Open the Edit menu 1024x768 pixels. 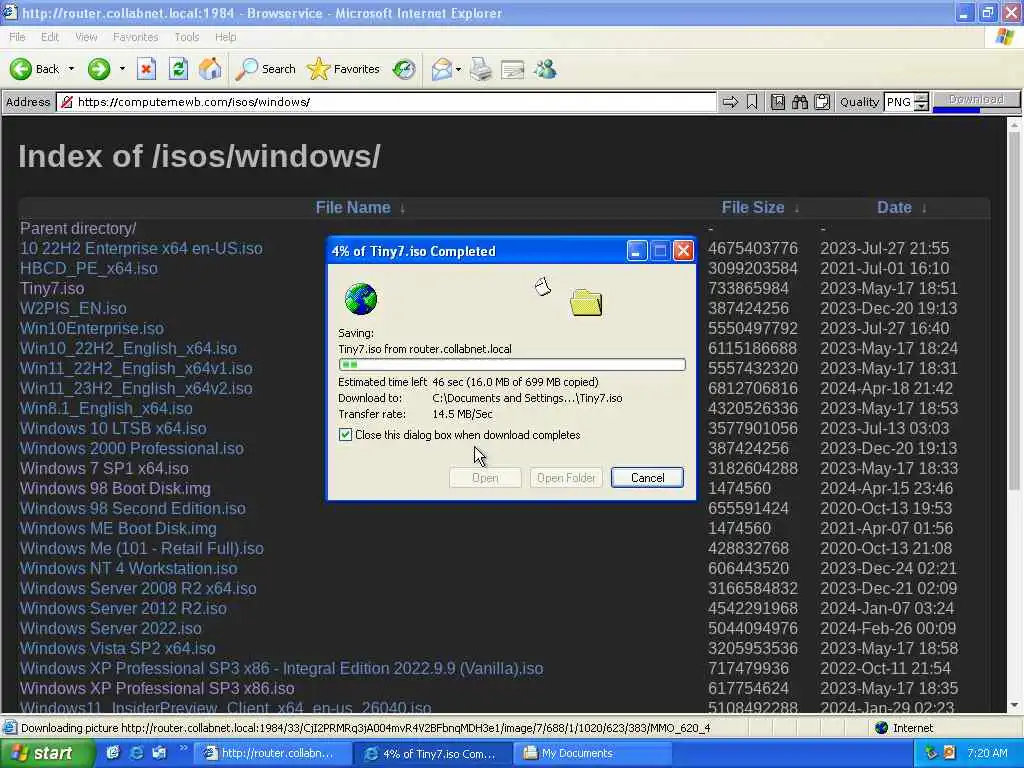click(x=50, y=37)
